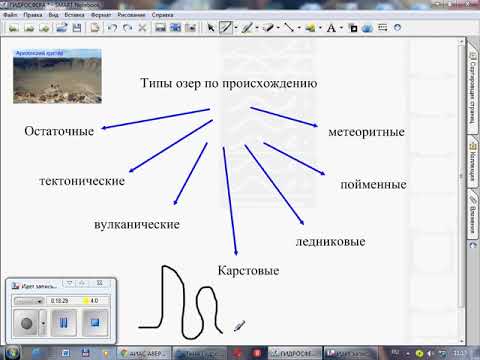The height and width of the screenshot is (360, 480).
Task: Expand the Line style options arrow
Action: click(299, 28)
